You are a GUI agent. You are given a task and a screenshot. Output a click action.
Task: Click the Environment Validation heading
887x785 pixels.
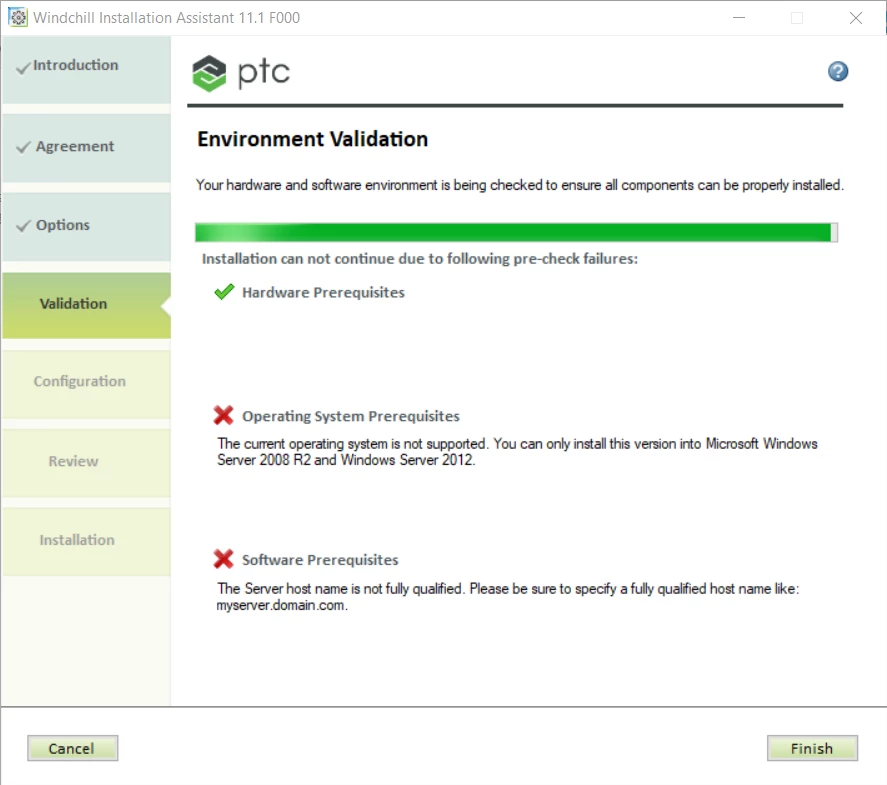coord(312,139)
